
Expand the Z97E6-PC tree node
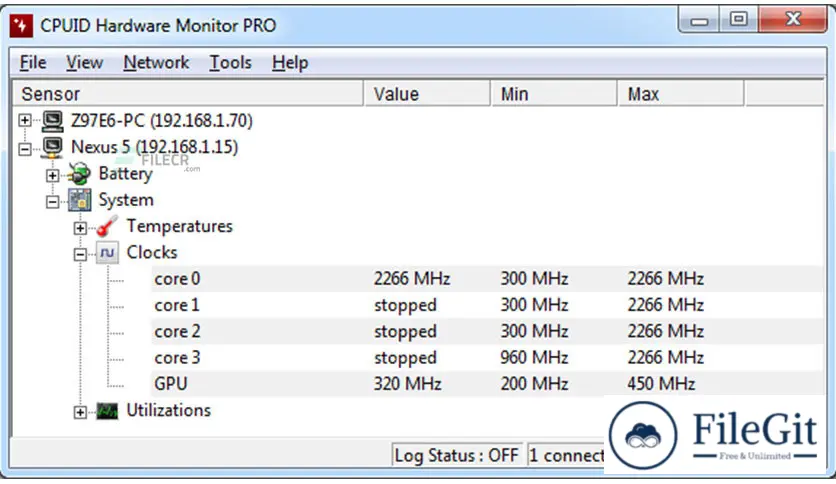click(25, 120)
